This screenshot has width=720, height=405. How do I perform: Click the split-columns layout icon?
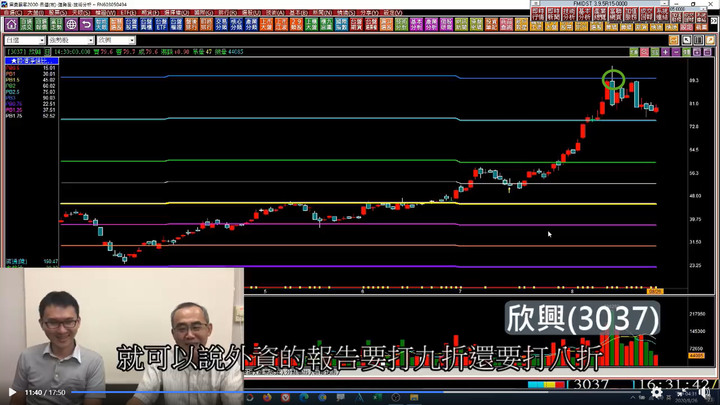tap(698, 40)
